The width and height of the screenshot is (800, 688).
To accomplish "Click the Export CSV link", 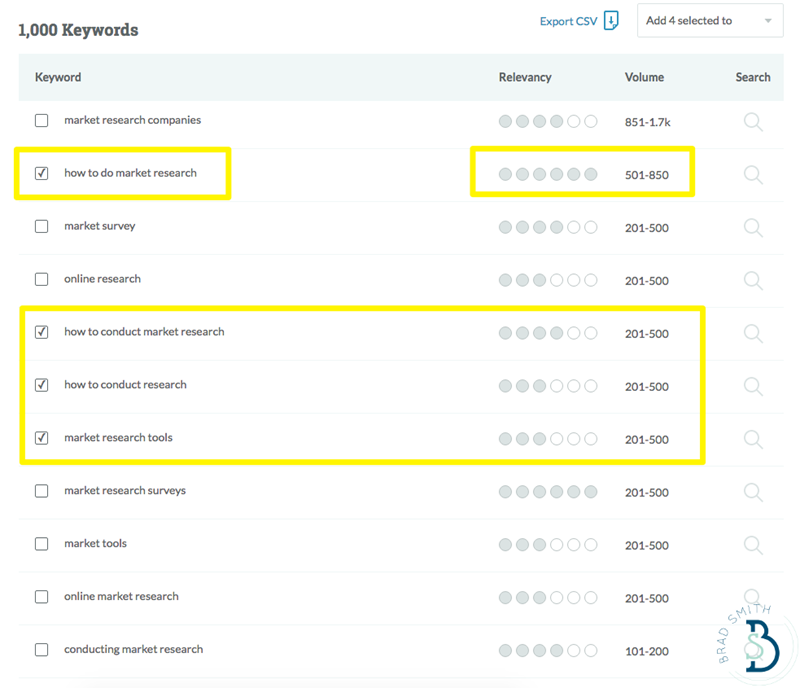I will (x=568, y=21).
